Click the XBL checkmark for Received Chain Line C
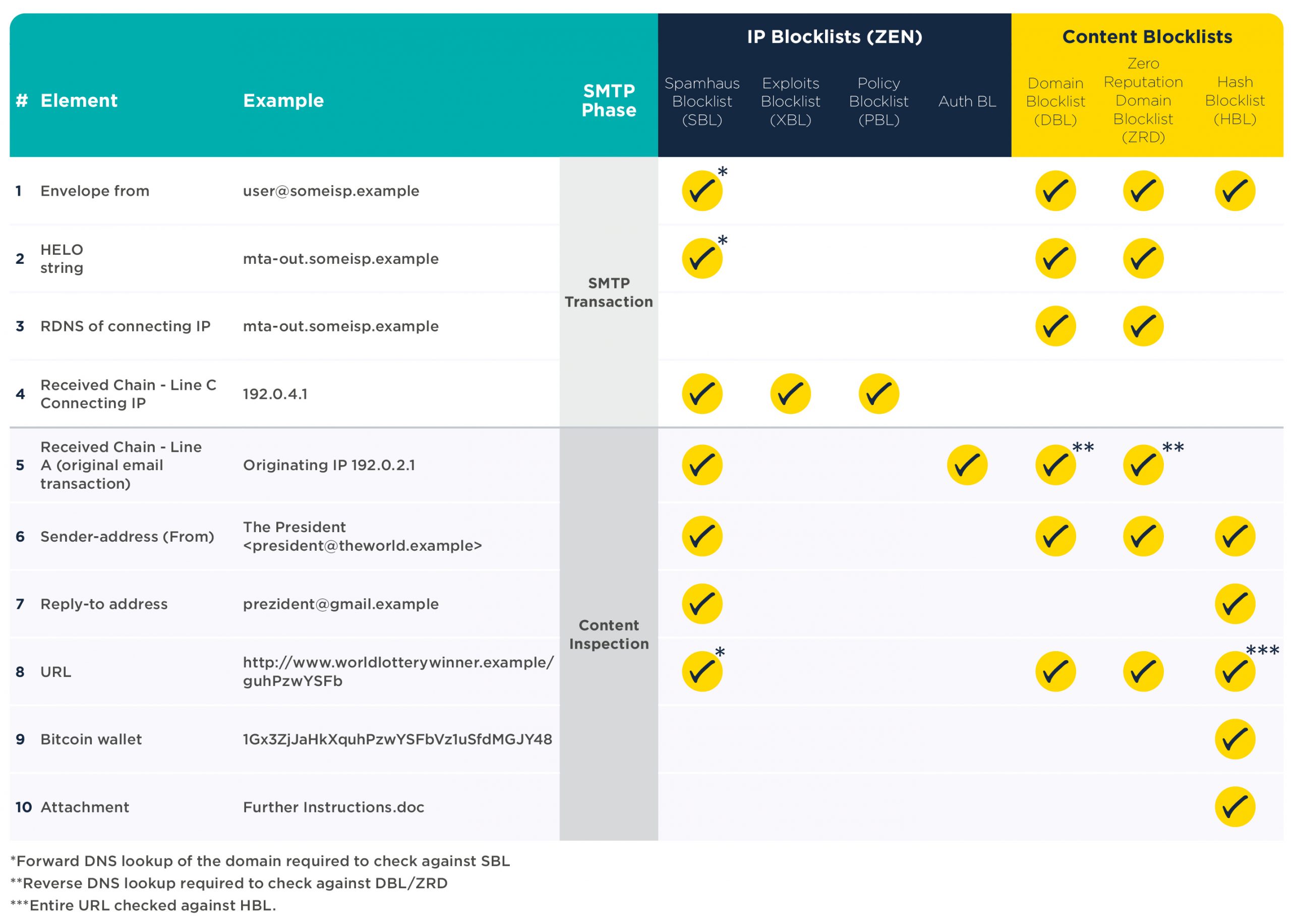1291x924 pixels. tap(790, 394)
